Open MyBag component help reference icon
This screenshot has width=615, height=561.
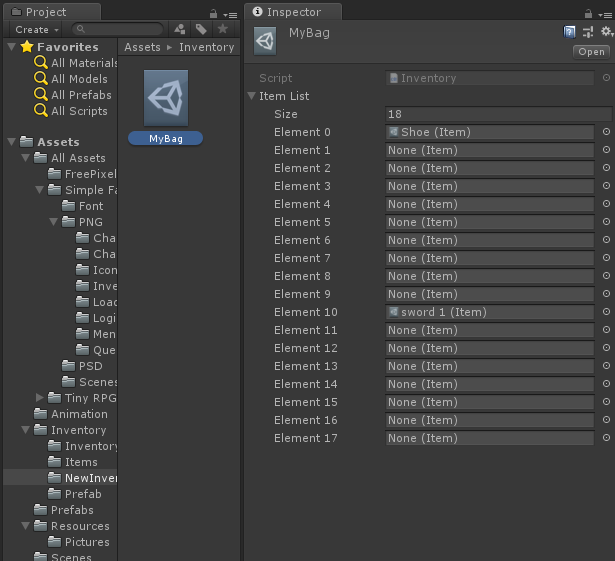[570, 32]
